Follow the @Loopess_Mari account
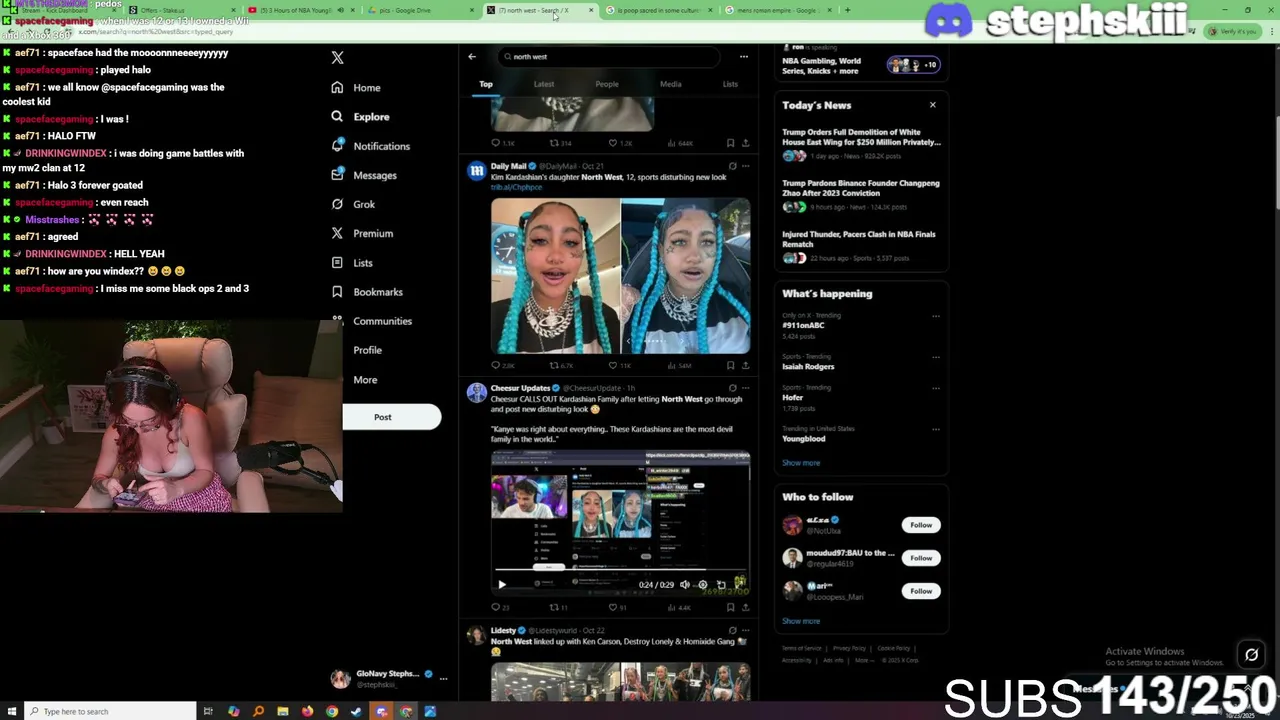 coord(921,591)
